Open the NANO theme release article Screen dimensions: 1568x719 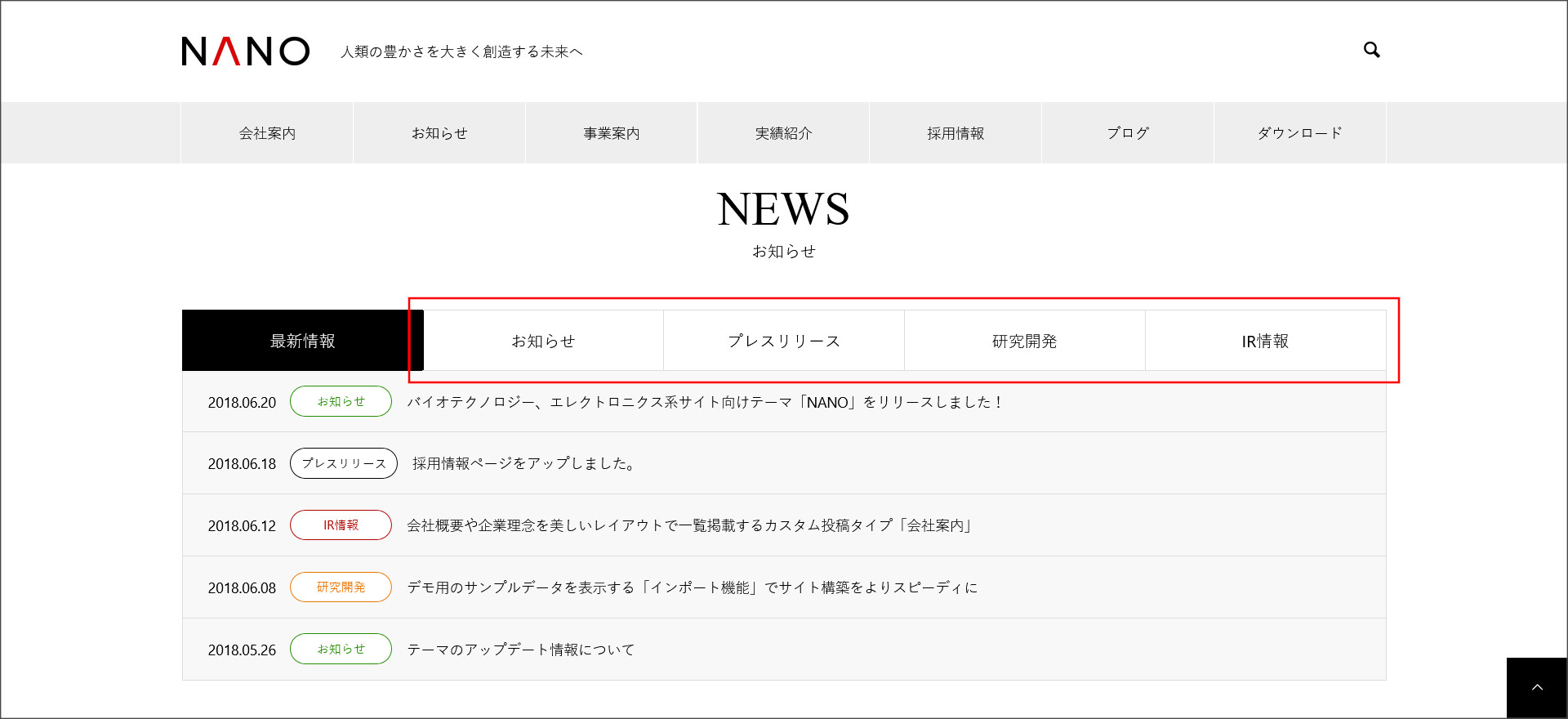pyautogui.click(x=704, y=402)
